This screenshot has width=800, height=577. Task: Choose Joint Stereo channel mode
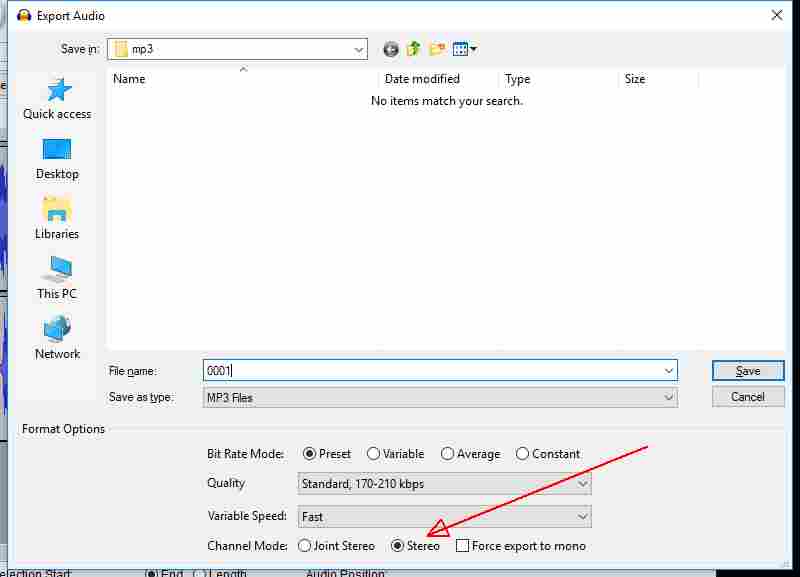(305, 546)
